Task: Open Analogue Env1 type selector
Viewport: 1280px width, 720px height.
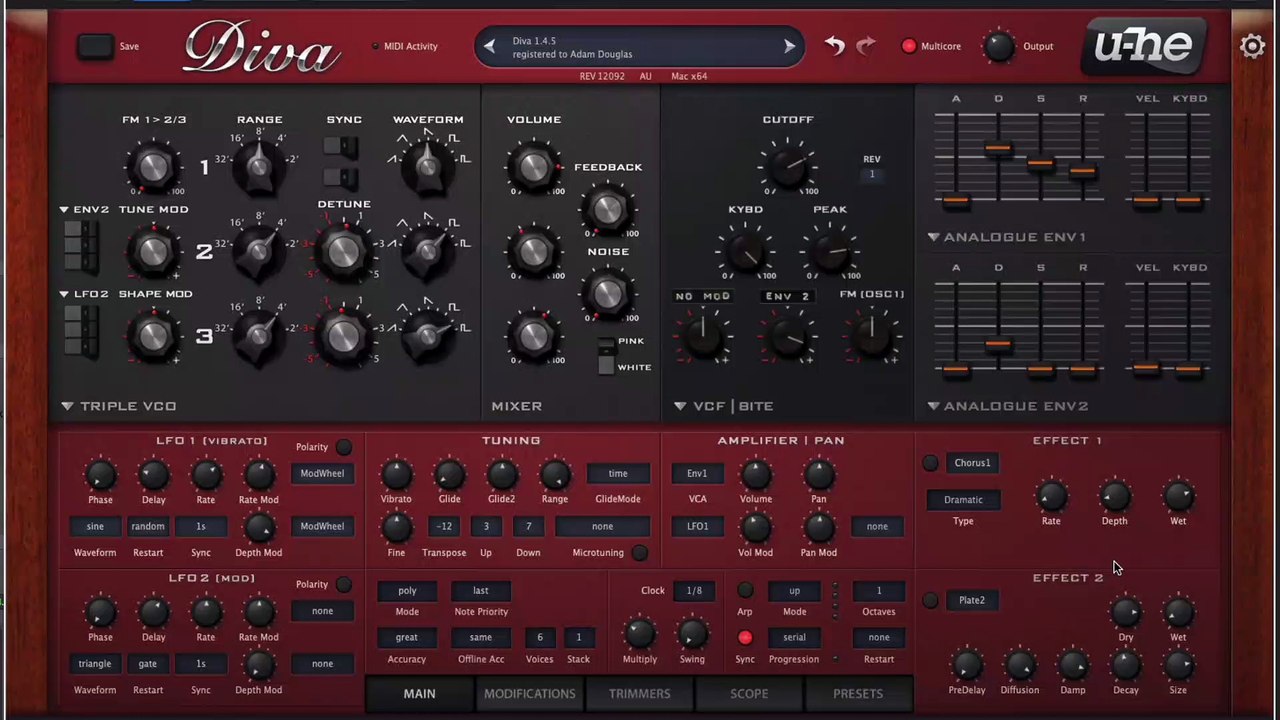Action: tap(1007, 237)
